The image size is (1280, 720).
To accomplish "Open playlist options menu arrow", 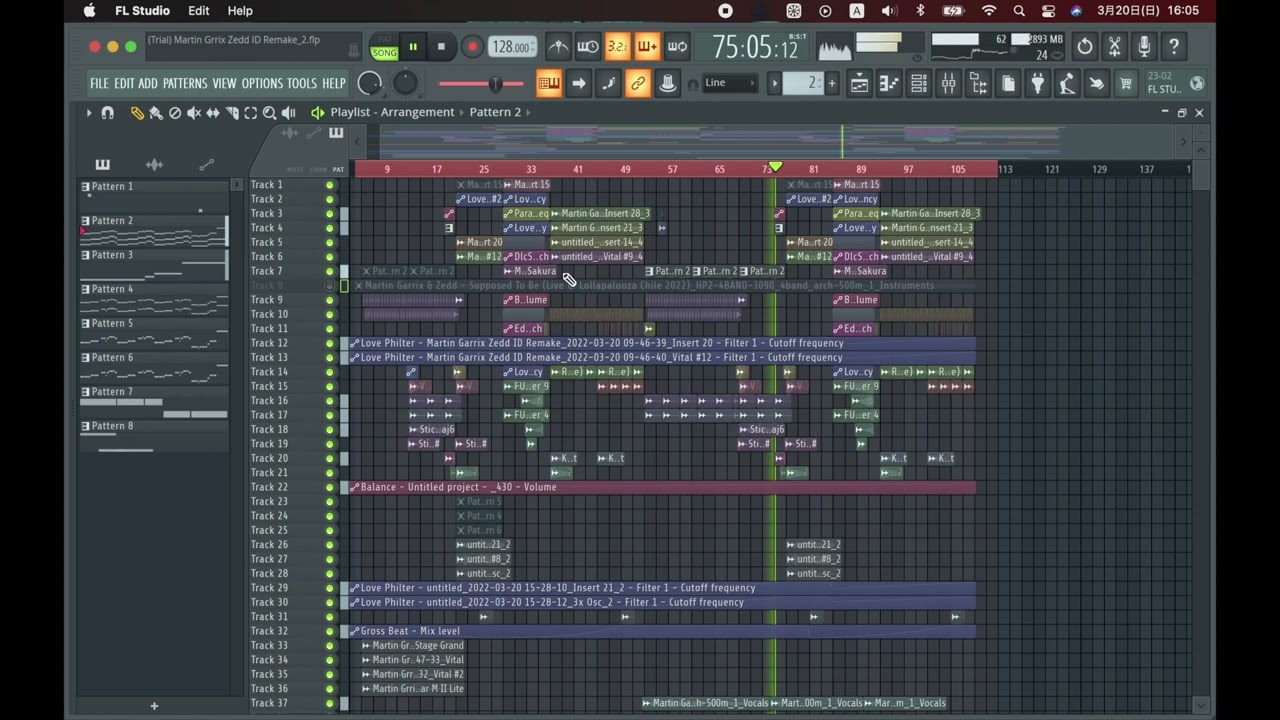I will click(x=88, y=113).
